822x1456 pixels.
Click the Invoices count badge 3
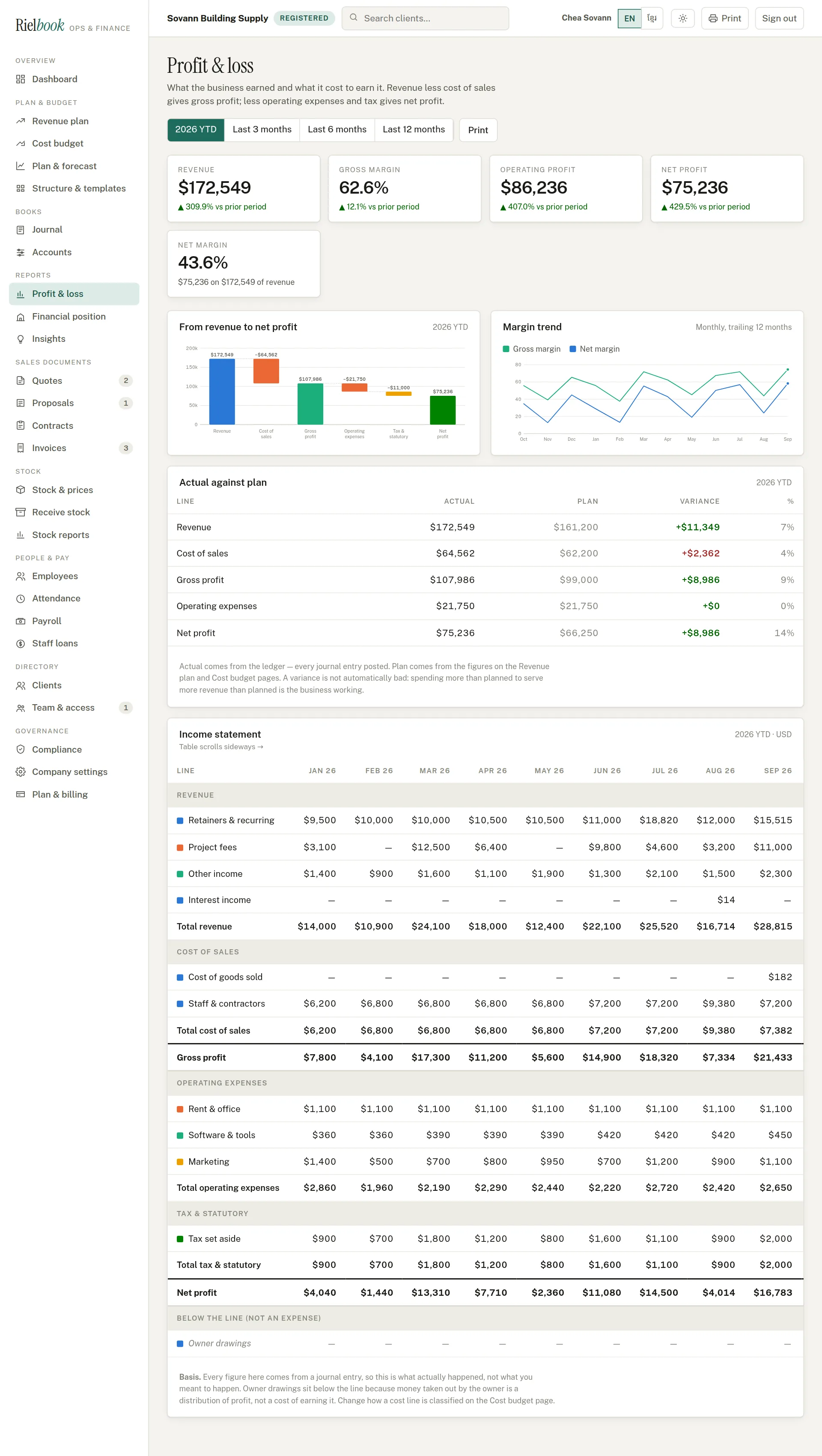click(126, 448)
